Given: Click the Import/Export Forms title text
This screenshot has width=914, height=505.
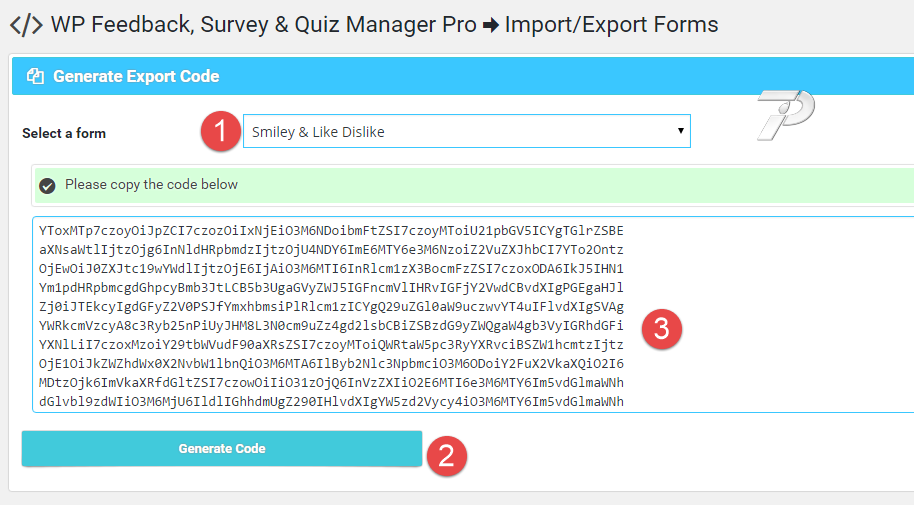Looking at the screenshot, I should (x=611, y=25).
